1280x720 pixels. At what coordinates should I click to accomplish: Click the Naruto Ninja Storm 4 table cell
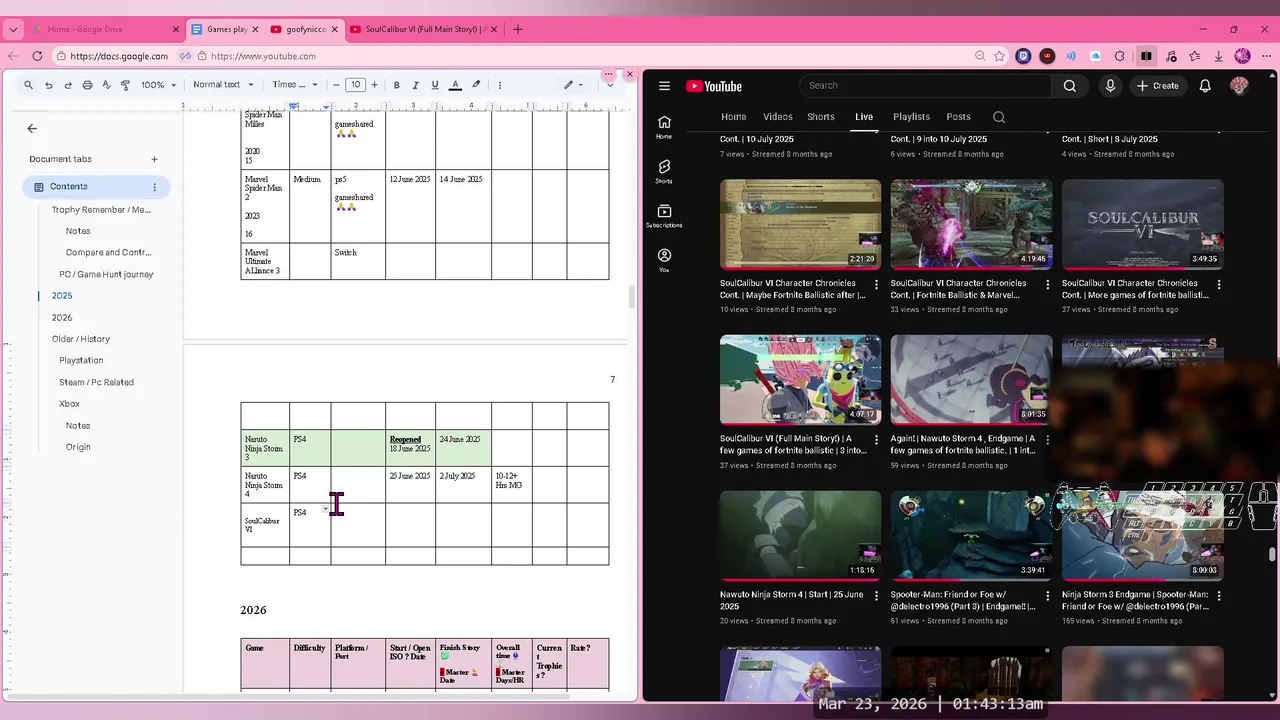click(264, 485)
